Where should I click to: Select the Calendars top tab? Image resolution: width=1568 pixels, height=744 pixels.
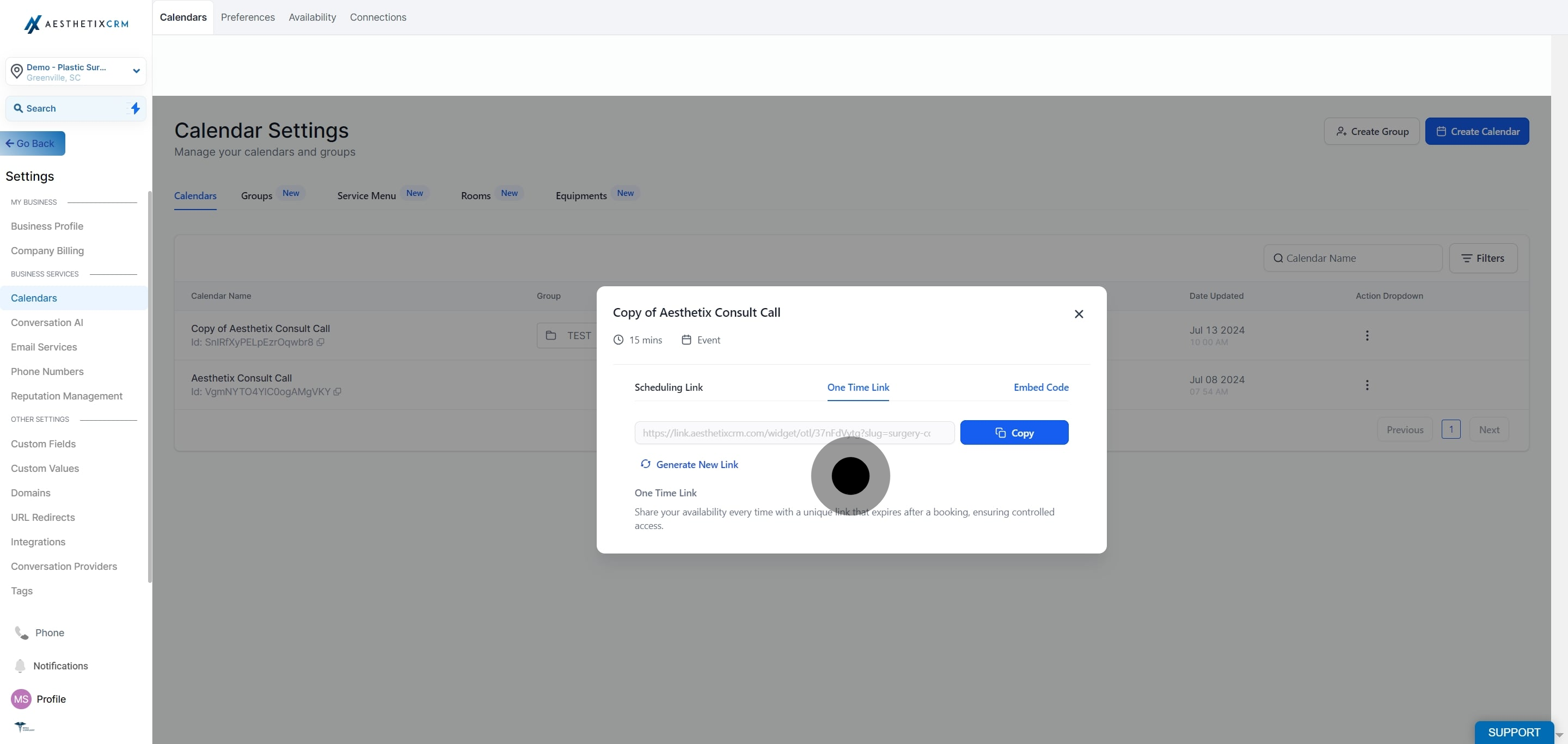[x=183, y=17]
